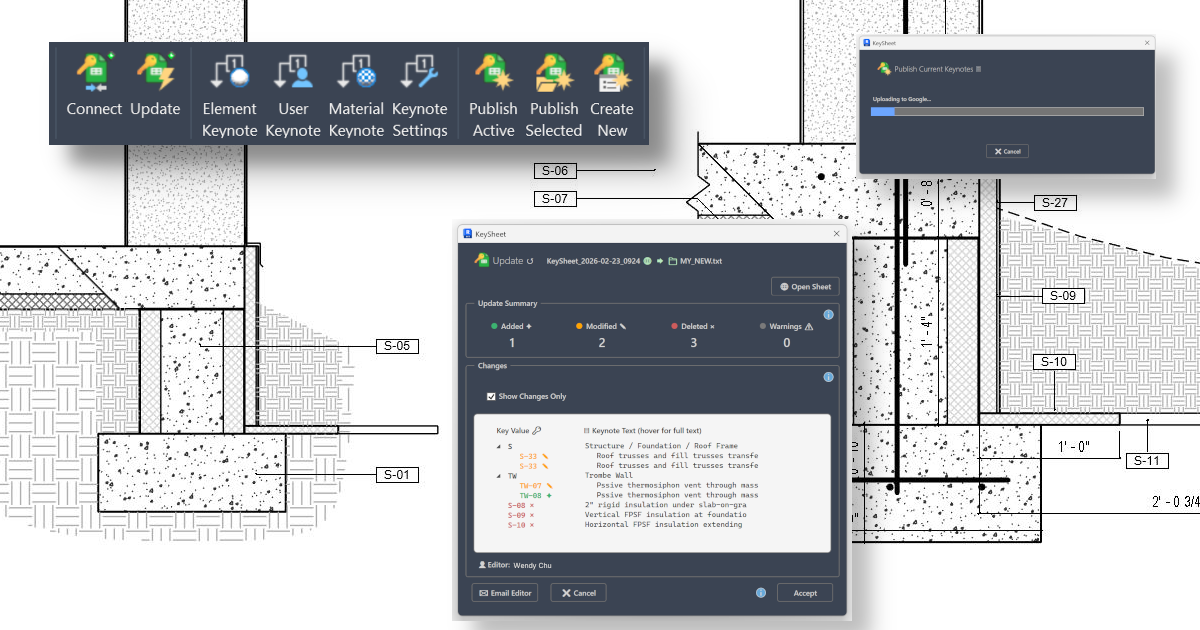Collapse the S keynote group
Viewport: 1200px width, 630px height.
tap(498, 446)
